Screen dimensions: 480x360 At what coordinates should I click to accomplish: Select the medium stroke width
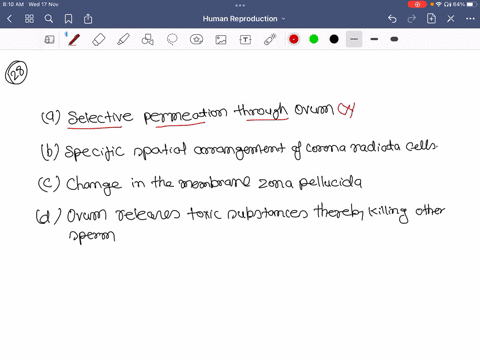click(x=374, y=39)
